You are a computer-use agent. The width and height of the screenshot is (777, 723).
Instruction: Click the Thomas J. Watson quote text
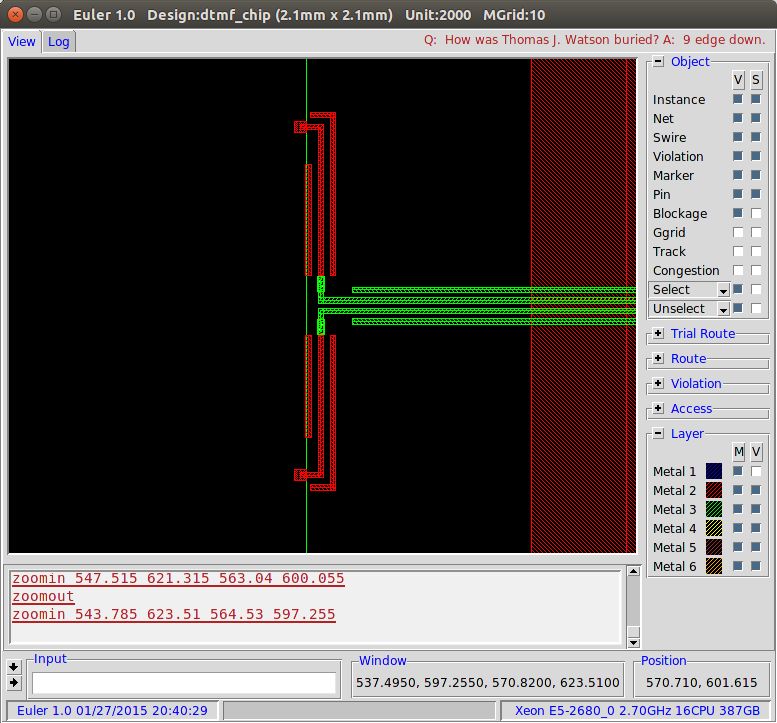(x=595, y=40)
